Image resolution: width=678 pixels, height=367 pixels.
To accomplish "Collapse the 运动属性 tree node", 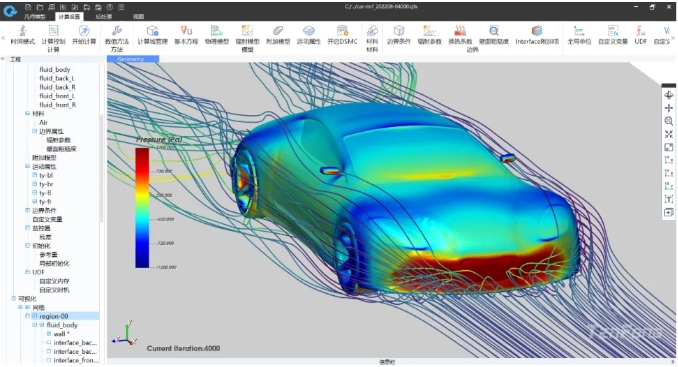I will 28,166.
